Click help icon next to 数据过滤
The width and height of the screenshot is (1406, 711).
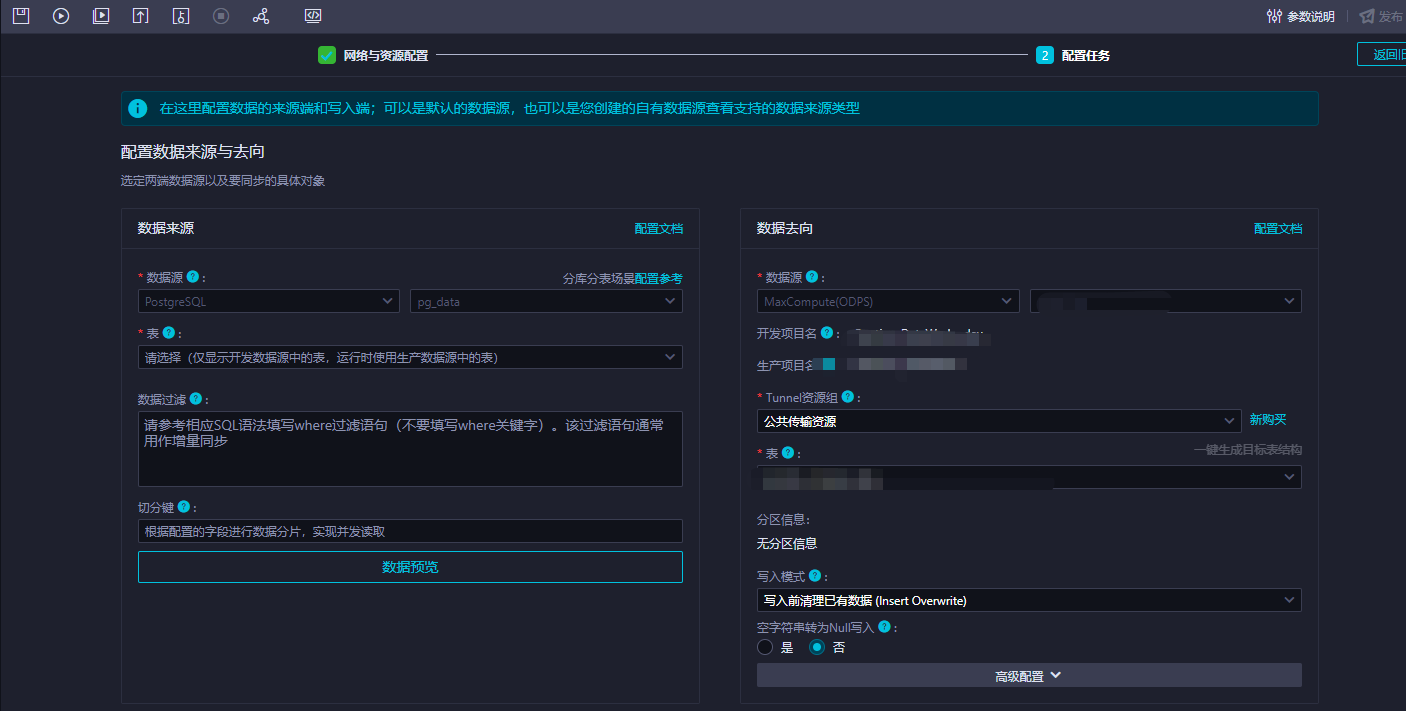[195, 398]
